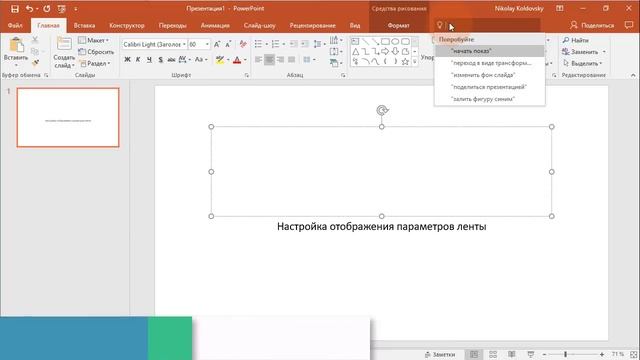Apply yellow text highlight color
The image size is (640, 360).
pos(220,60)
